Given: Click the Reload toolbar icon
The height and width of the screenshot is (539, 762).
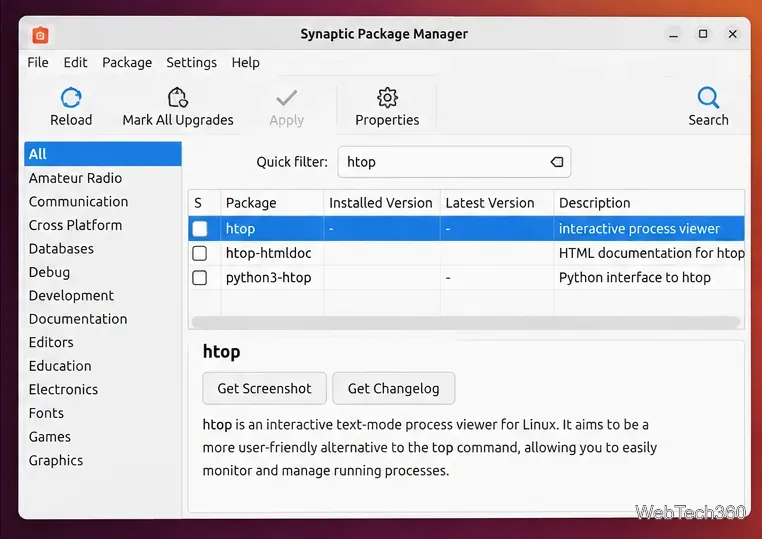Looking at the screenshot, I should click(71, 98).
